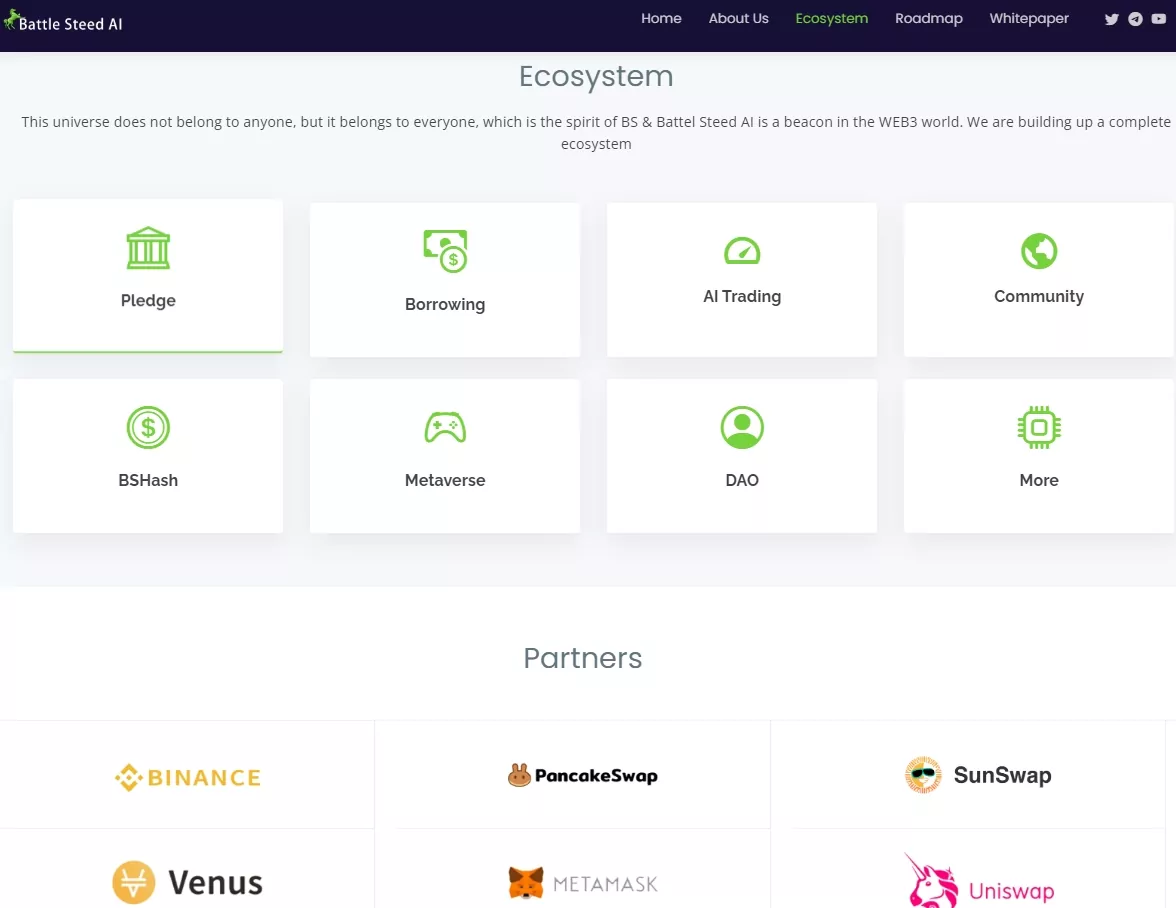This screenshot has width=1176, height=908.
Task: Click the SunSwap partner logo
Action: click(978, 775)
